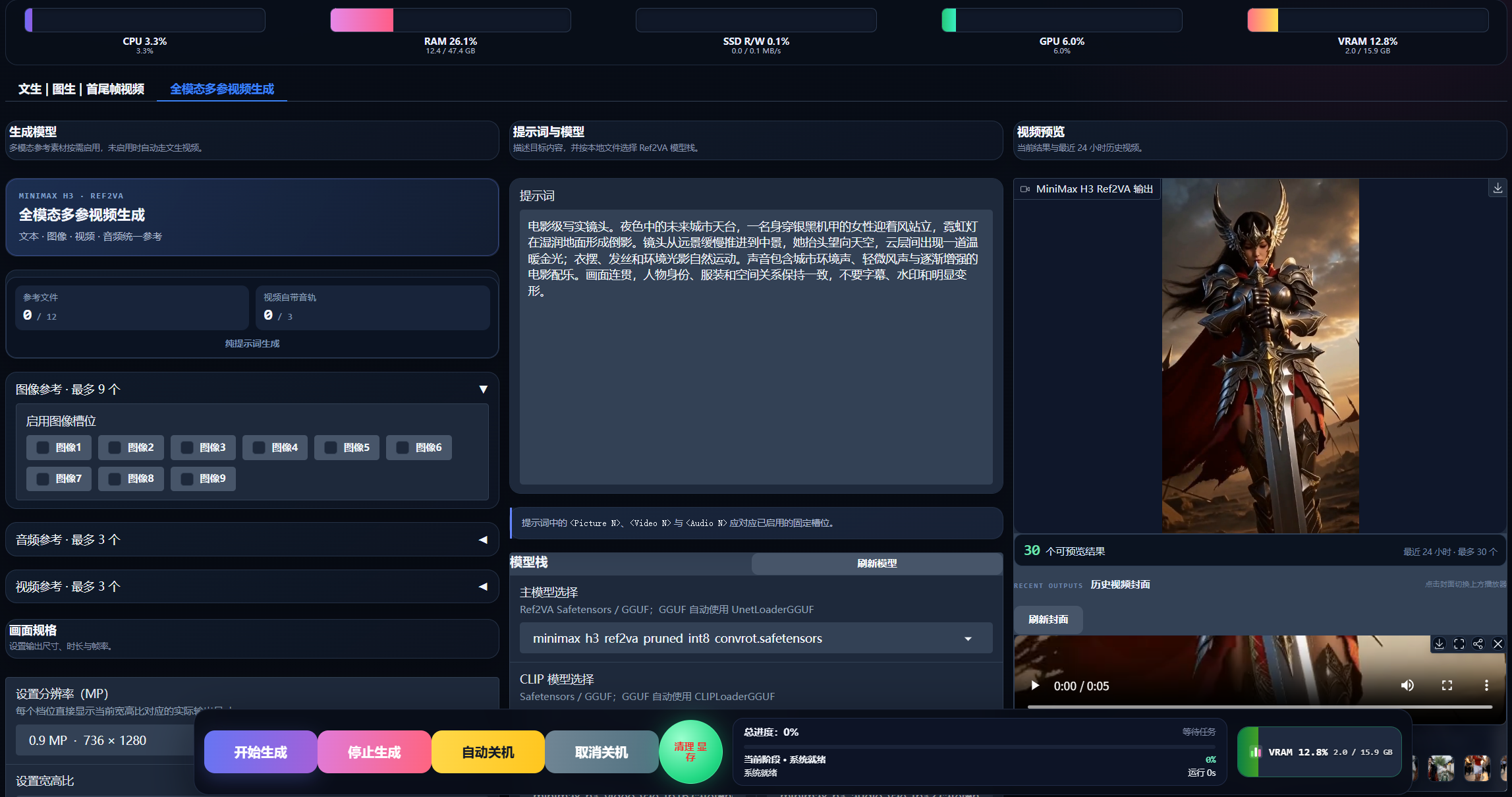Screen dimensions: 1512x797
Task: Click the VRAM 12.8% label in the top bar
Action: coord(1368,42)
